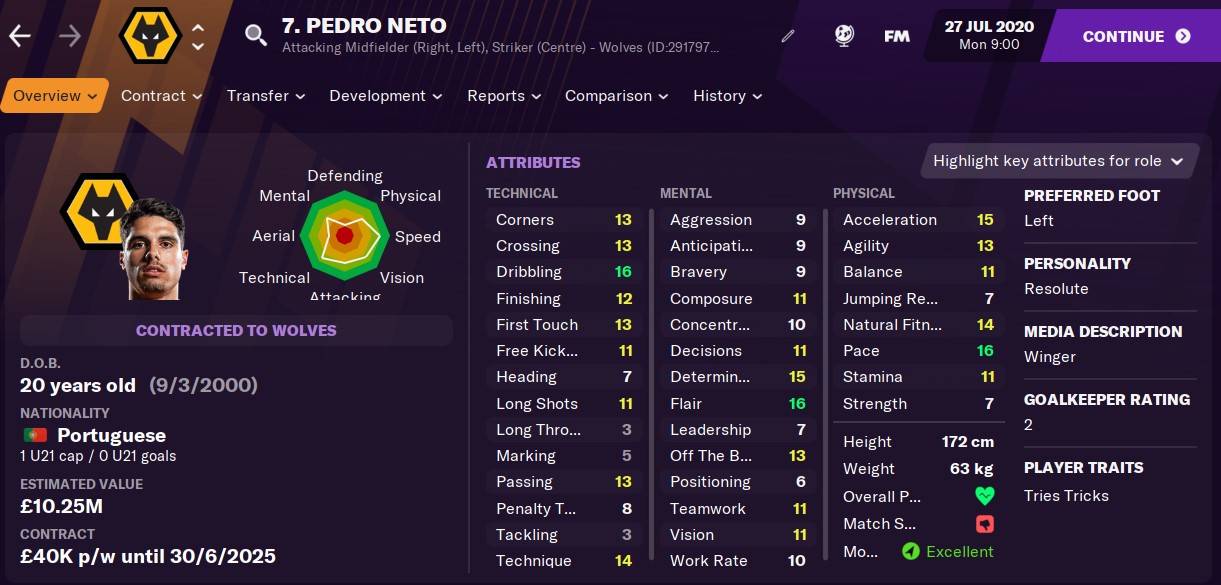
Task: Click the pencil edit icon
Action: (x=788, y=36)
